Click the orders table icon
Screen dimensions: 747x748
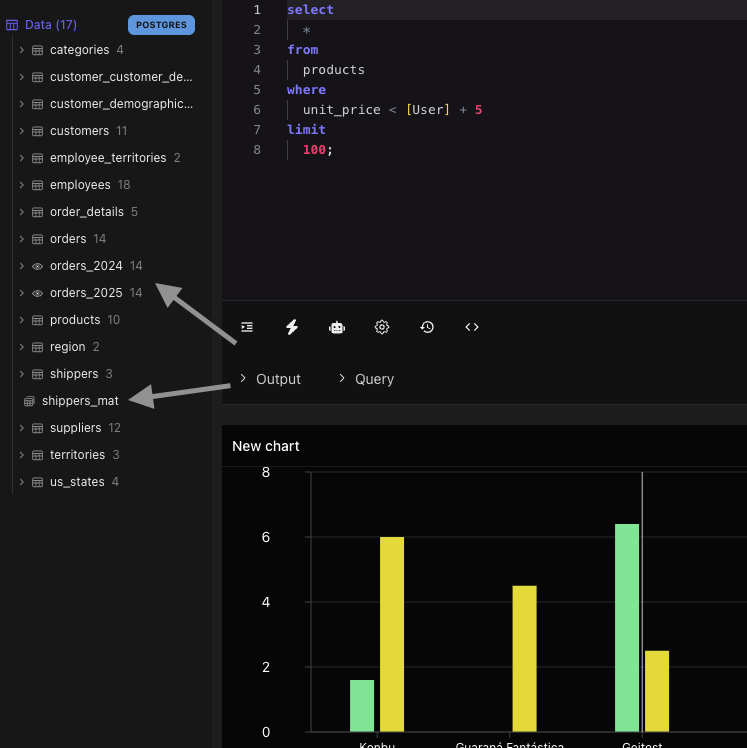(37, 239)
